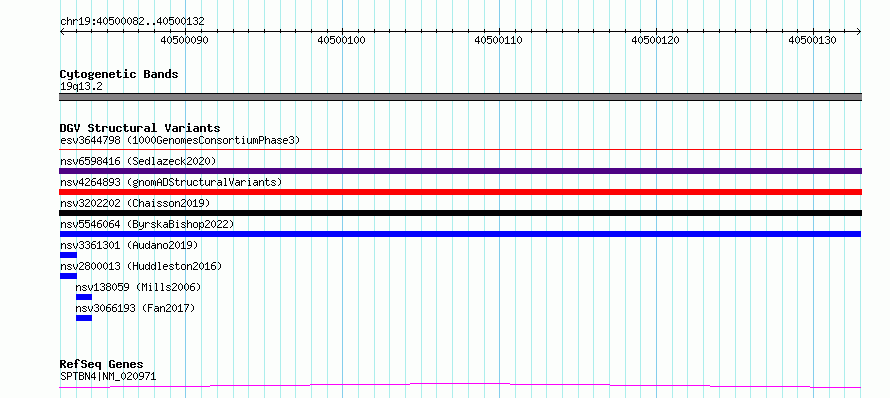Click the magenta SPTBN4 gene line
Viewport: 890px width, 398px height.
point(460,386)
